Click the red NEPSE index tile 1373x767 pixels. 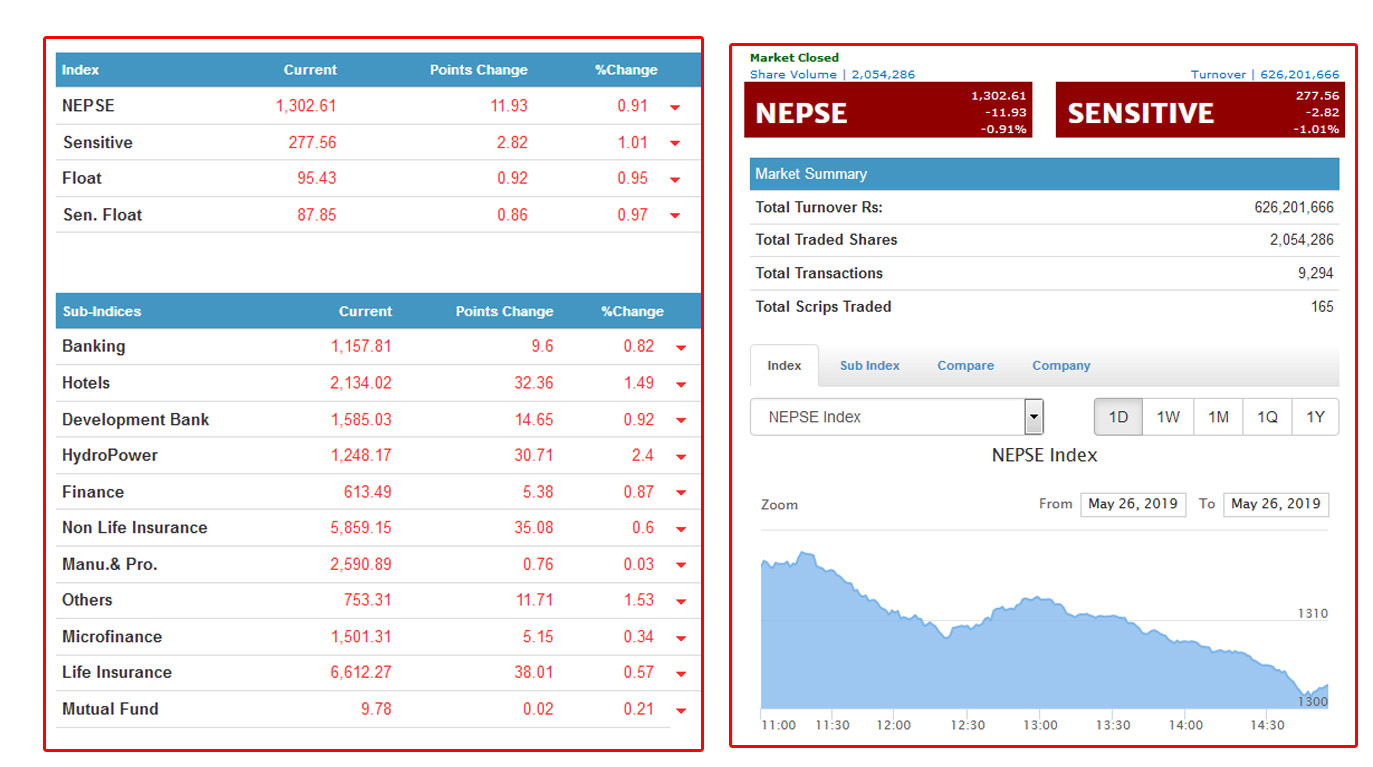point(888,110)
